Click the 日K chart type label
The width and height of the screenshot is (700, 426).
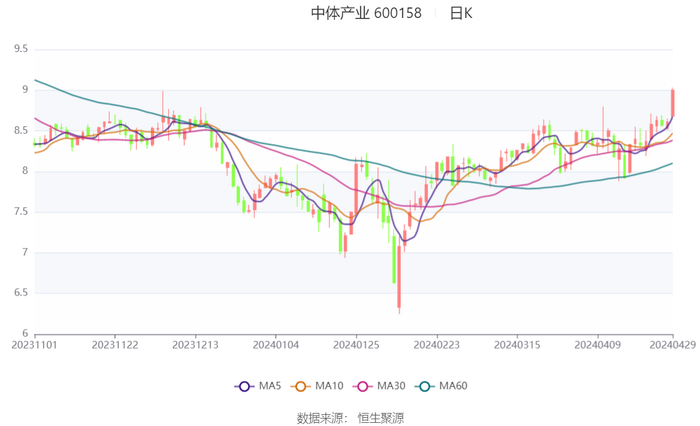(461, 14)
